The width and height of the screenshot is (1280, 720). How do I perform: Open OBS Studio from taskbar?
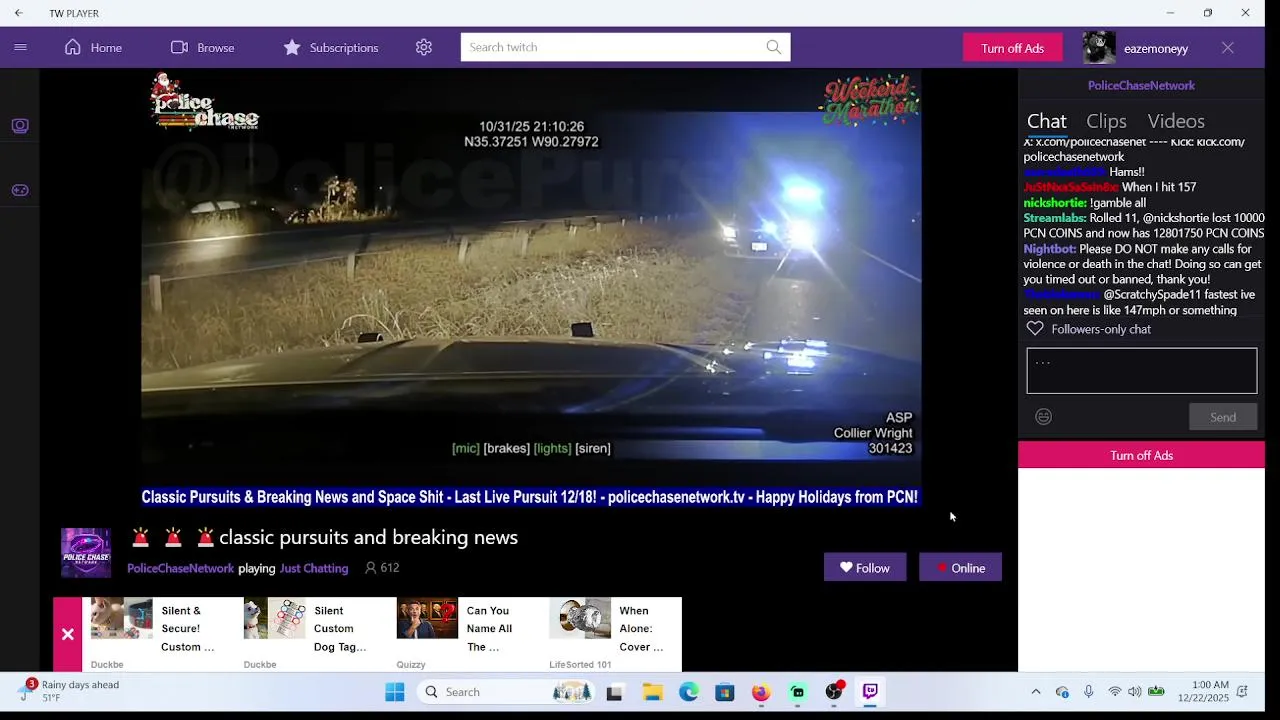point(834,692)
